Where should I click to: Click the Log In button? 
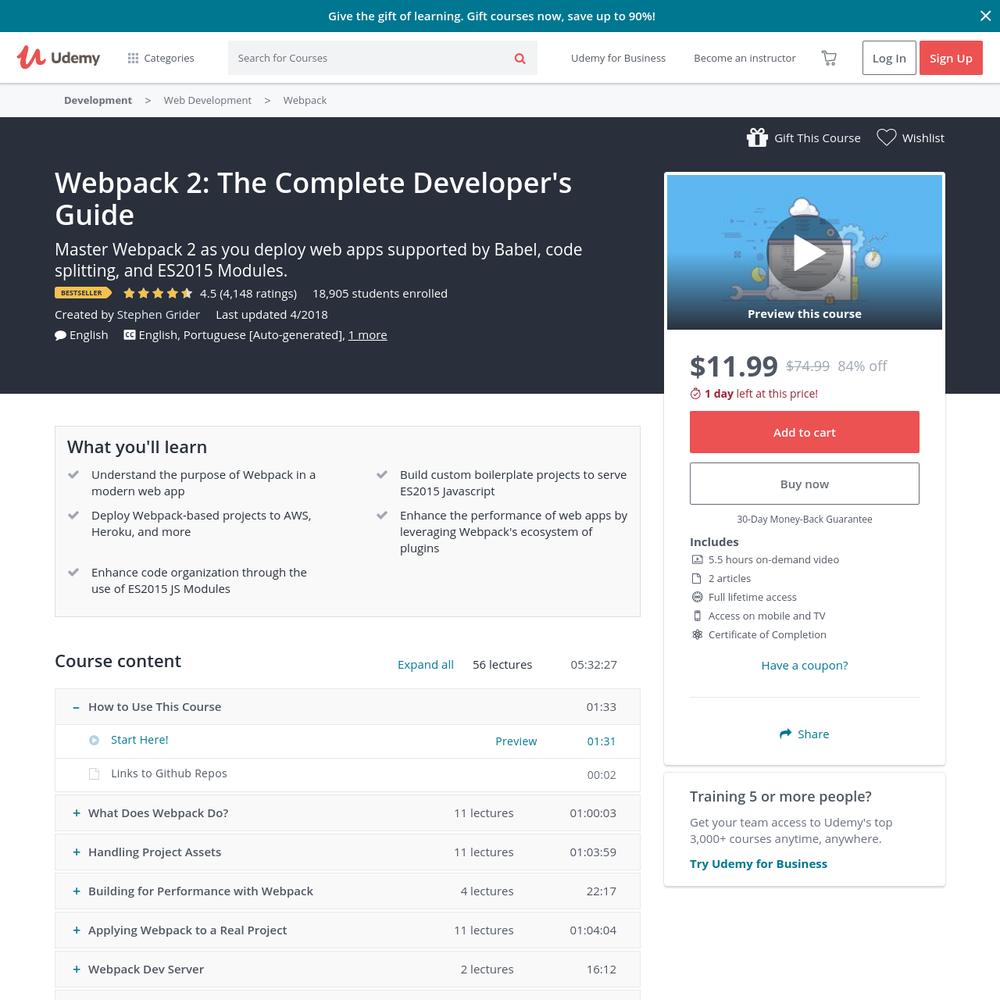[889, 58]
